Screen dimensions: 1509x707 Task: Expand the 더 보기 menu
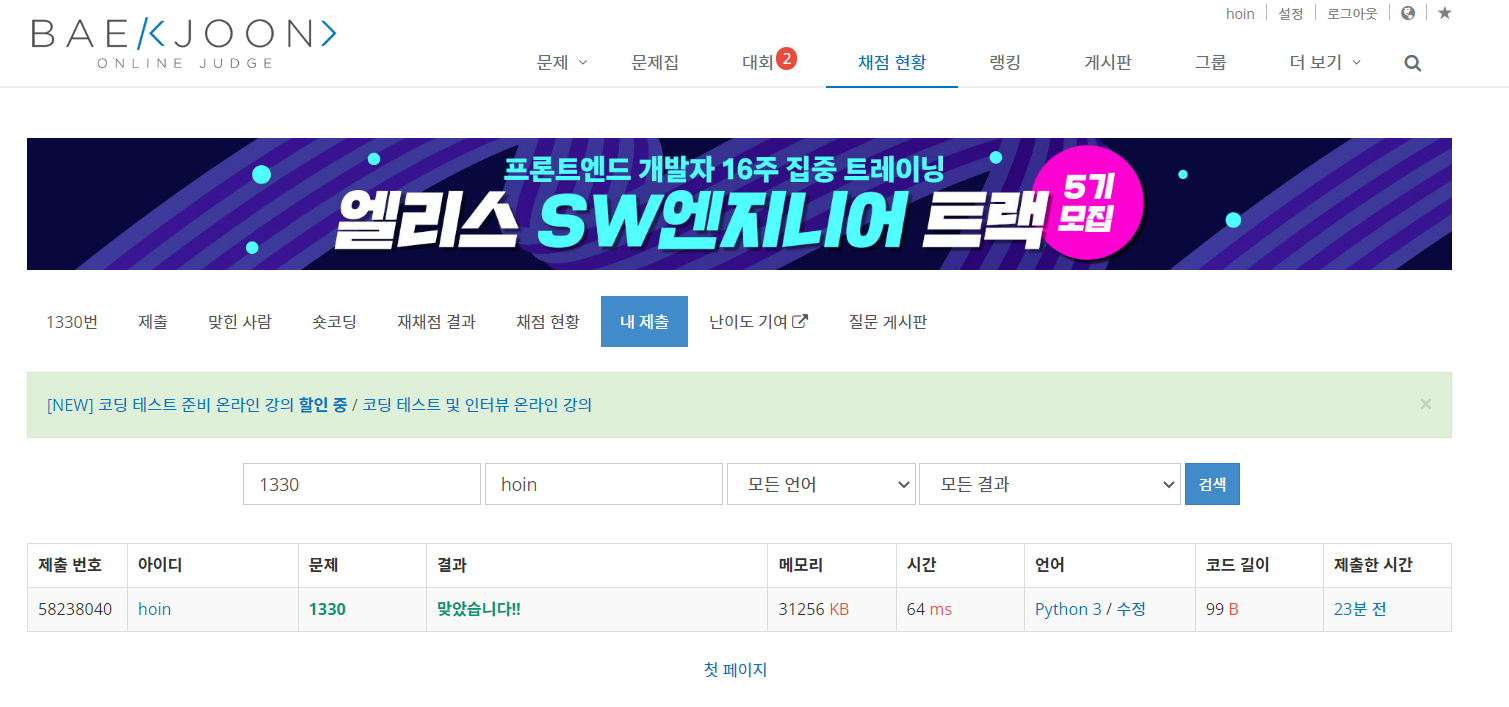[x=1325, y=62]
